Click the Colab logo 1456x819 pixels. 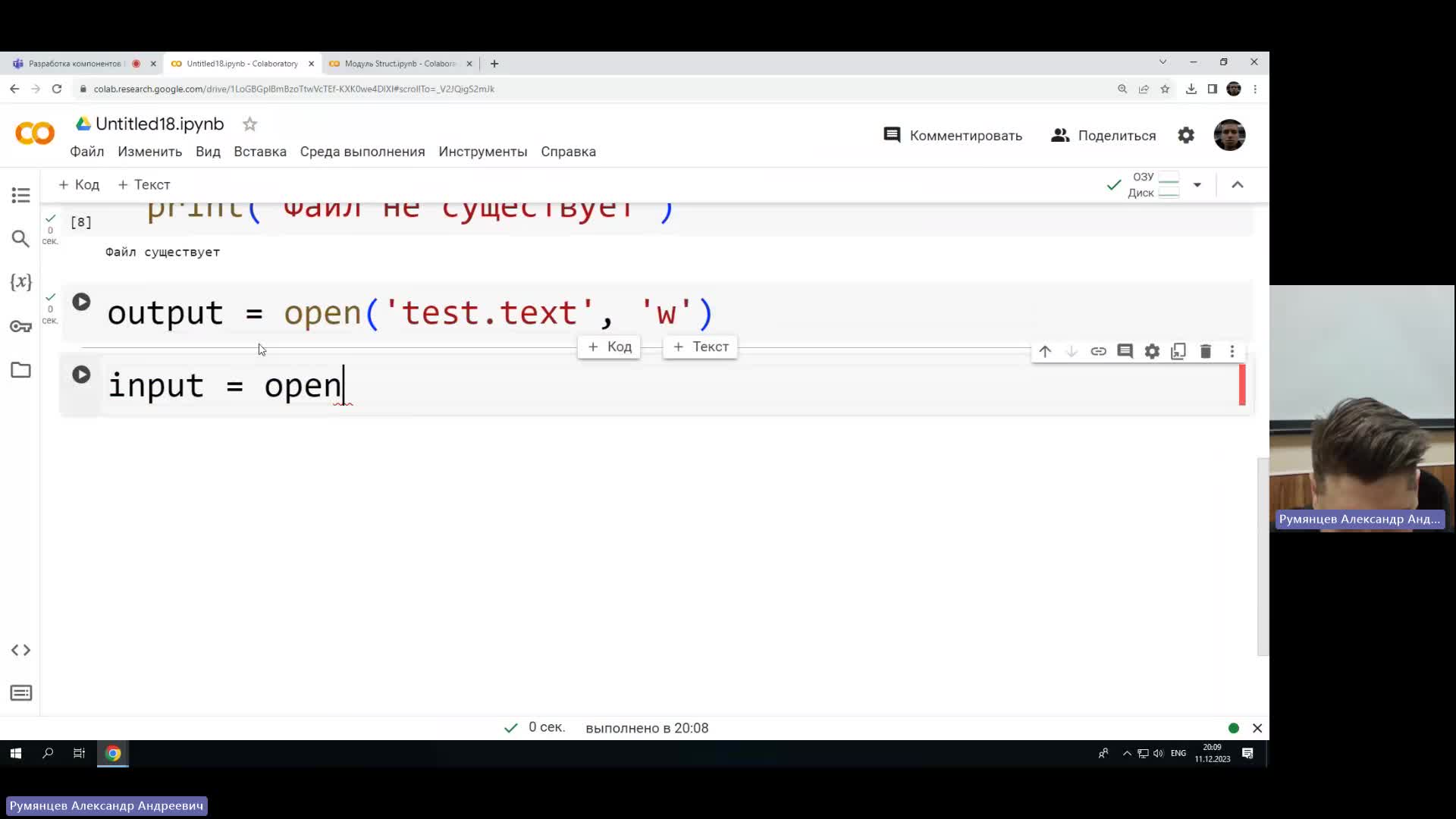(35, 133)
